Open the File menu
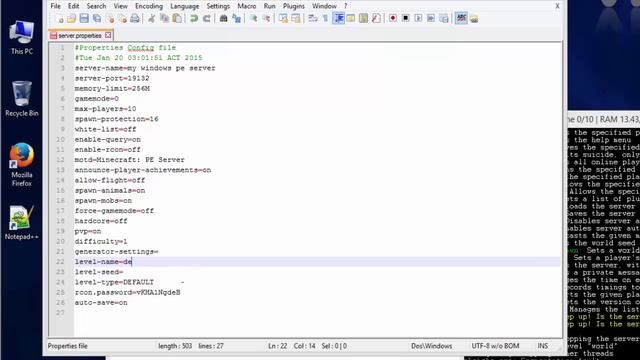This screenshot has height=360, width=640. pos(56,6)
